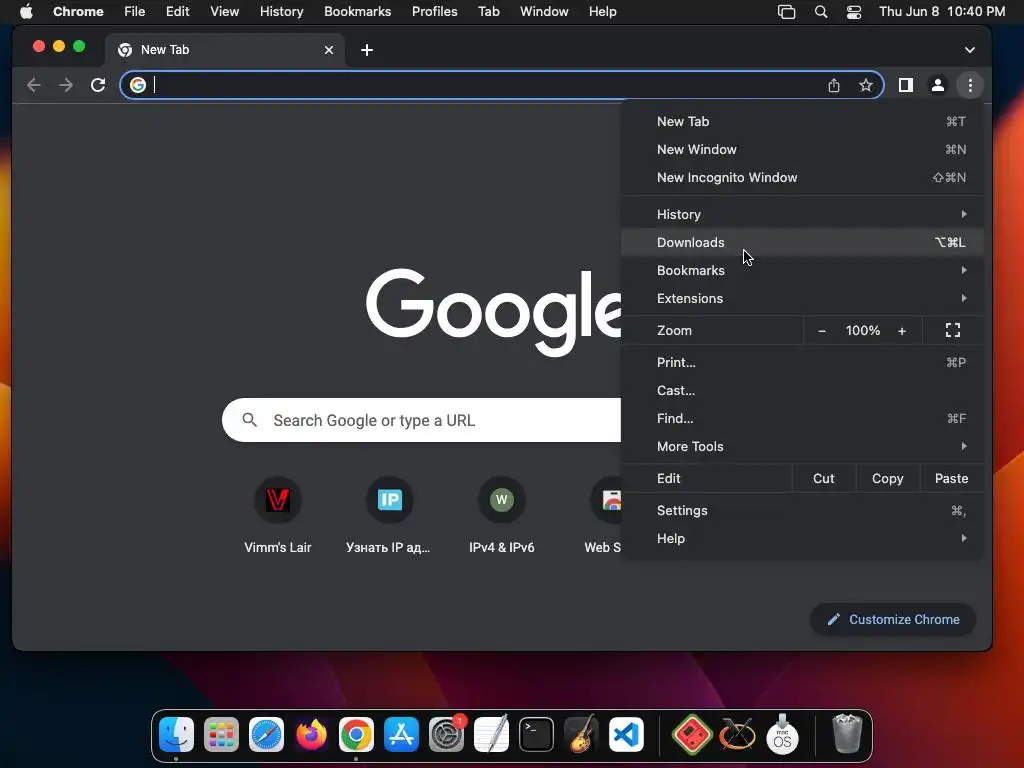This screenshot has width=1024, height=768.
Task: Open the IPv4 & IPv6 shortcut
Action: point(502,516)
